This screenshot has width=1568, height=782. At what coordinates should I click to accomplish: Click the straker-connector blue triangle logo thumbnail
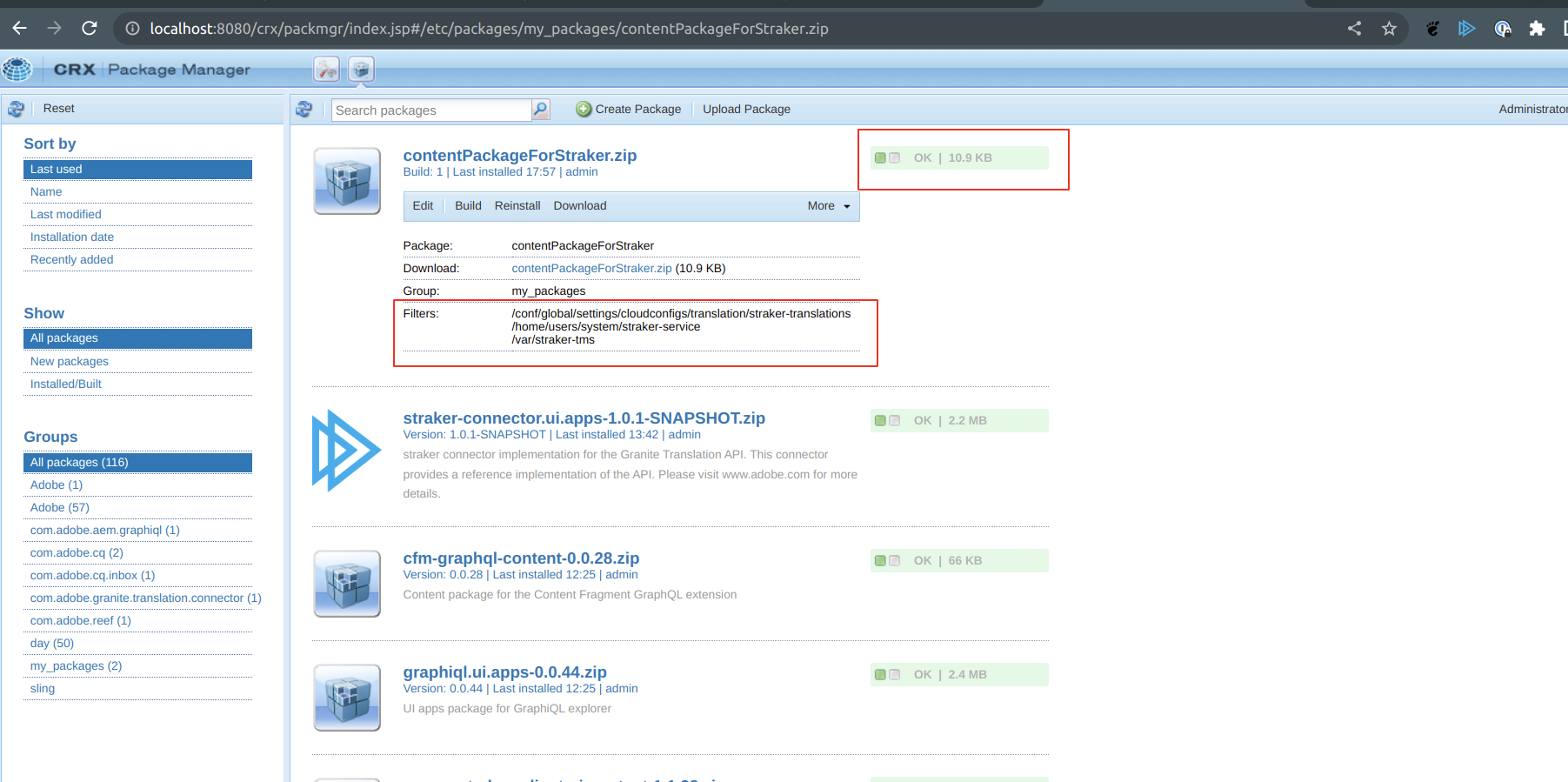click(x=346, y=451)
